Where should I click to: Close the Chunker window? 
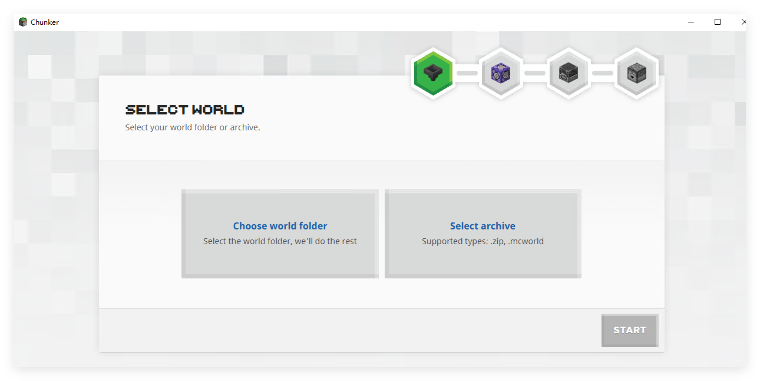(x=743, y=22)
